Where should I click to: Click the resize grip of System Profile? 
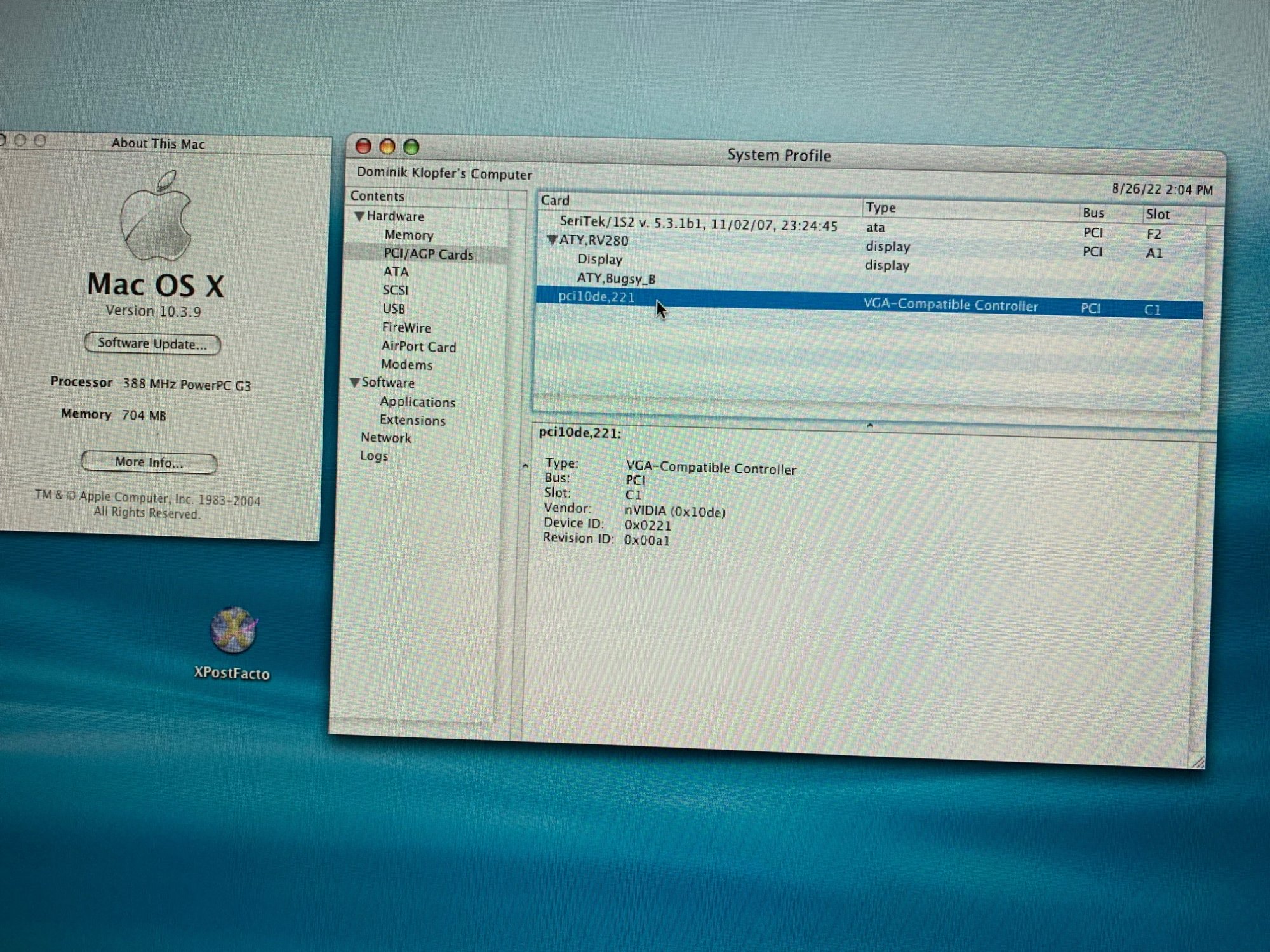pos(1198,762)
